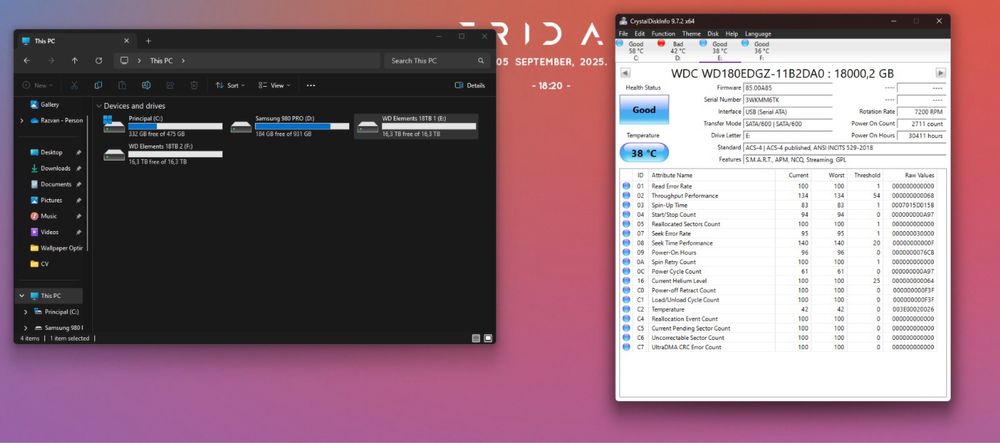Select the Reallocated Sectors Count row
Image resolution: width=1000 pixels, height=443 pixels.
783,224
